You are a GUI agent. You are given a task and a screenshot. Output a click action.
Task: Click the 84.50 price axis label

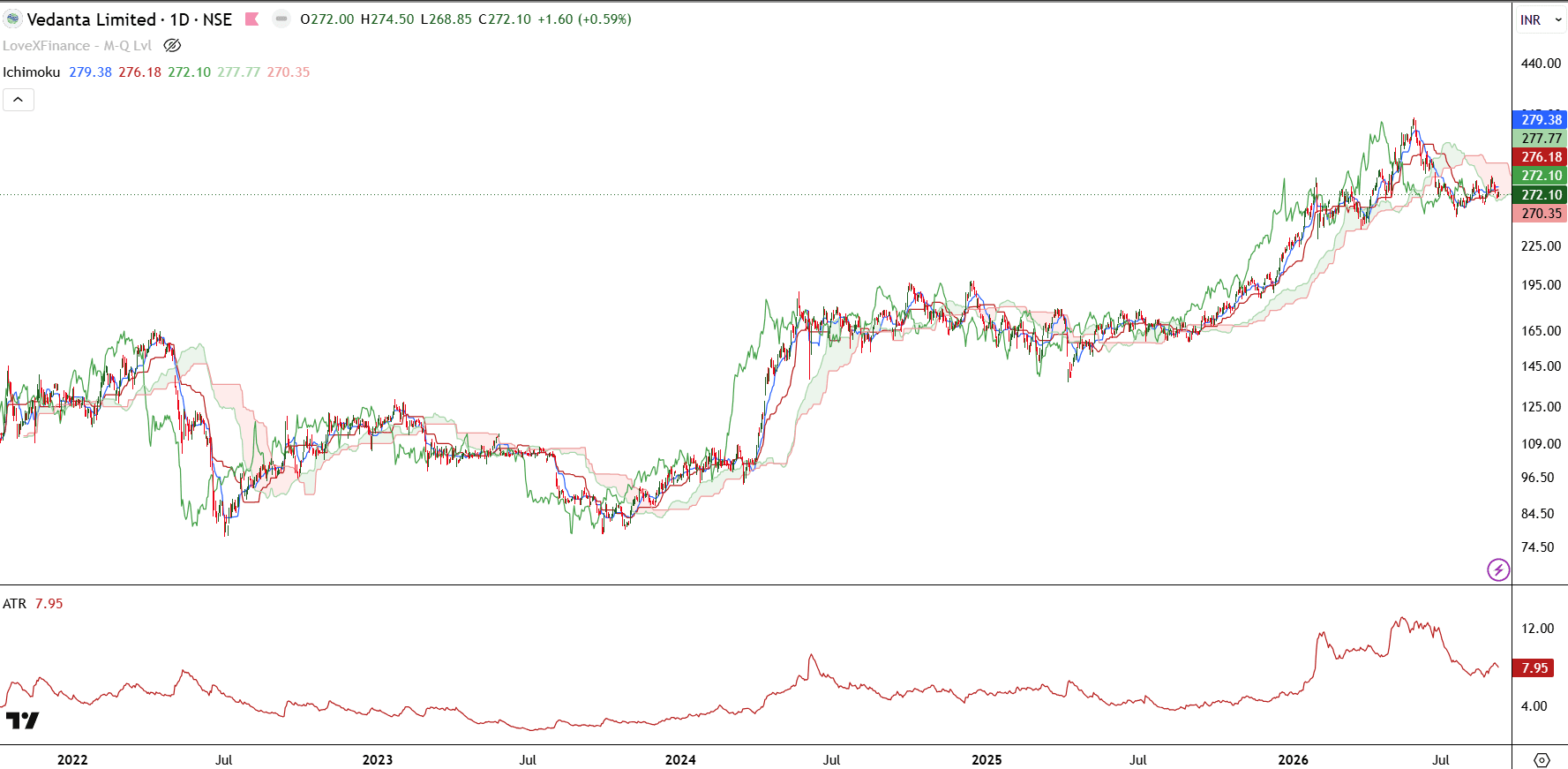pyautogui.click(x=1537, y=514)
